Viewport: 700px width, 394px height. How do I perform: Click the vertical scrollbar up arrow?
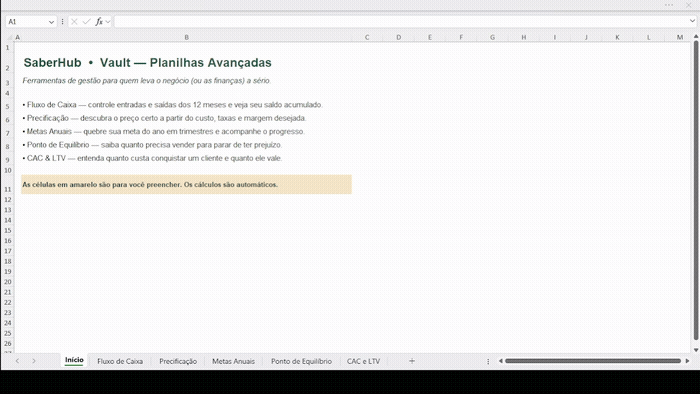696,37
